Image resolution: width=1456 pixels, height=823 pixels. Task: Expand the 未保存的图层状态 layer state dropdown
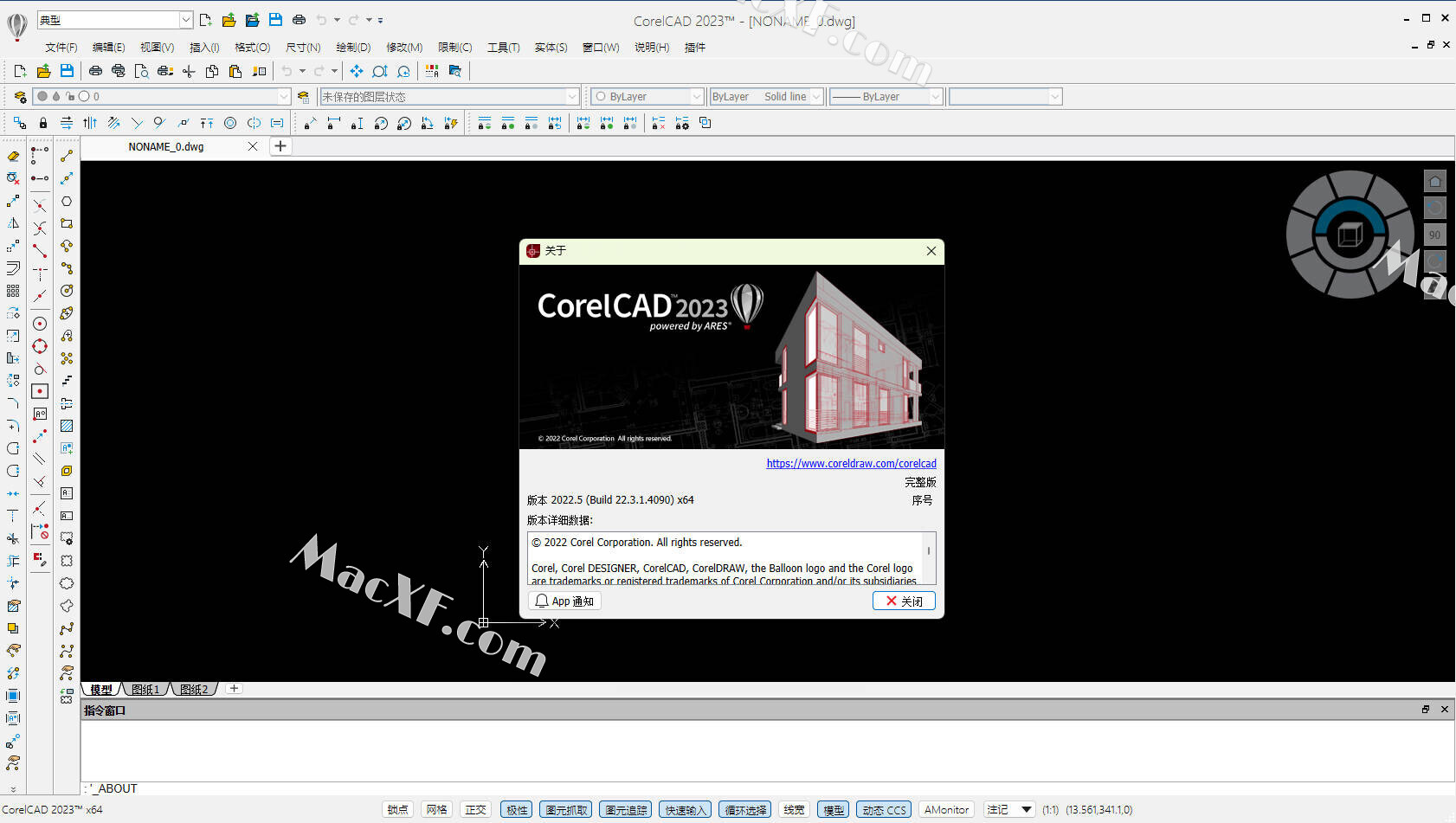(x=571, y=97)
